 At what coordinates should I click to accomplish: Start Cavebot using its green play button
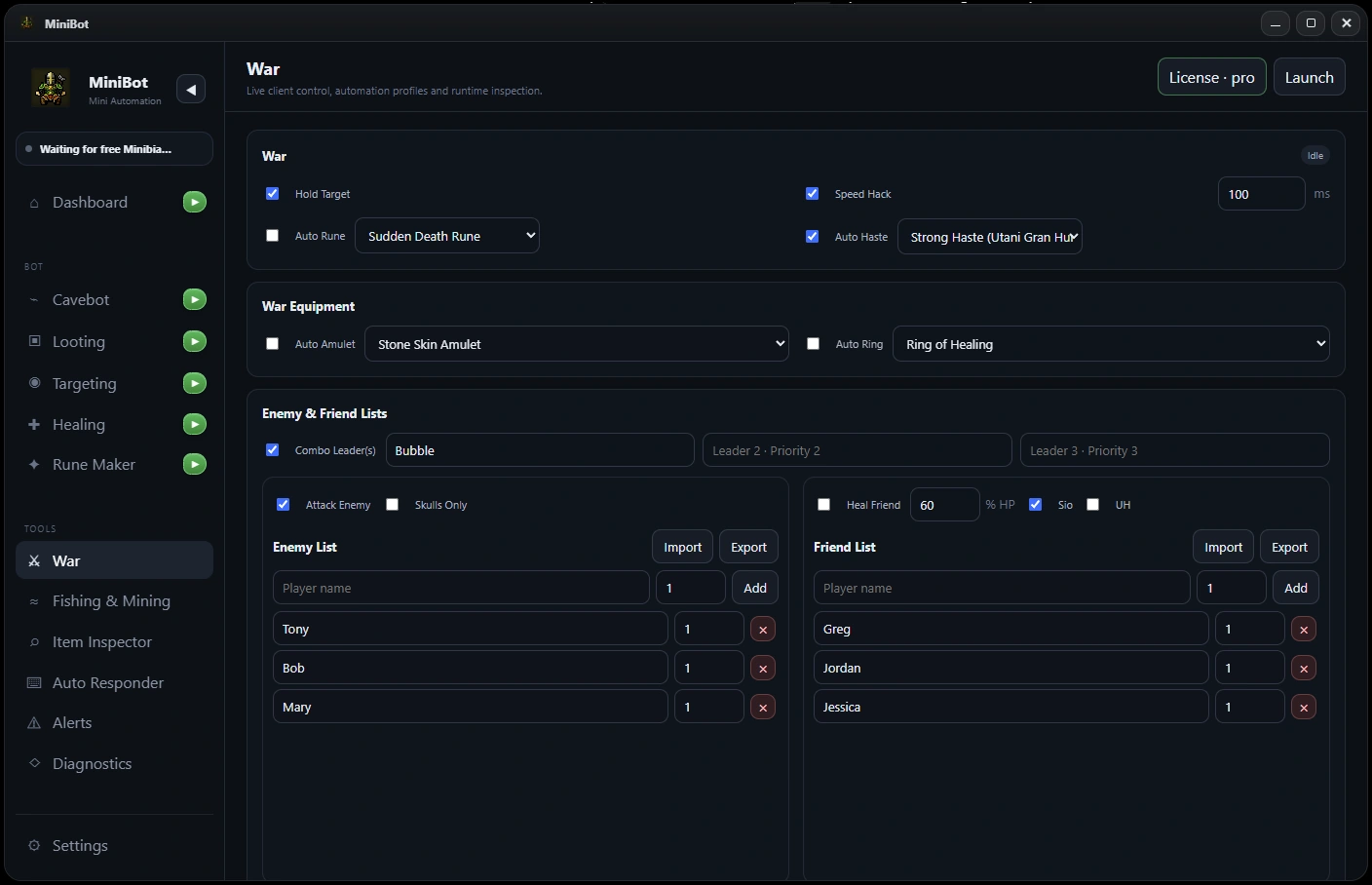click(195, 299)
